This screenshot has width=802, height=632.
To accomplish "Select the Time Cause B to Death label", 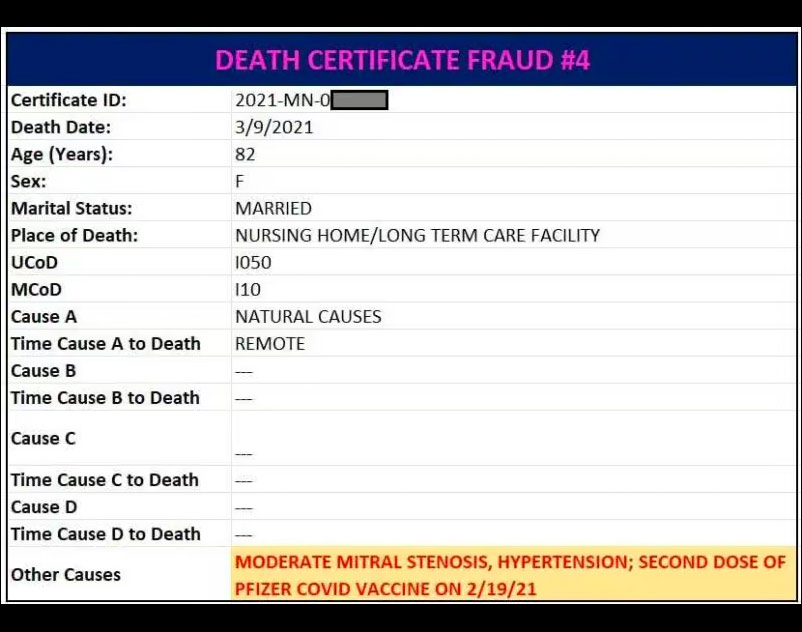I will 105,398.
